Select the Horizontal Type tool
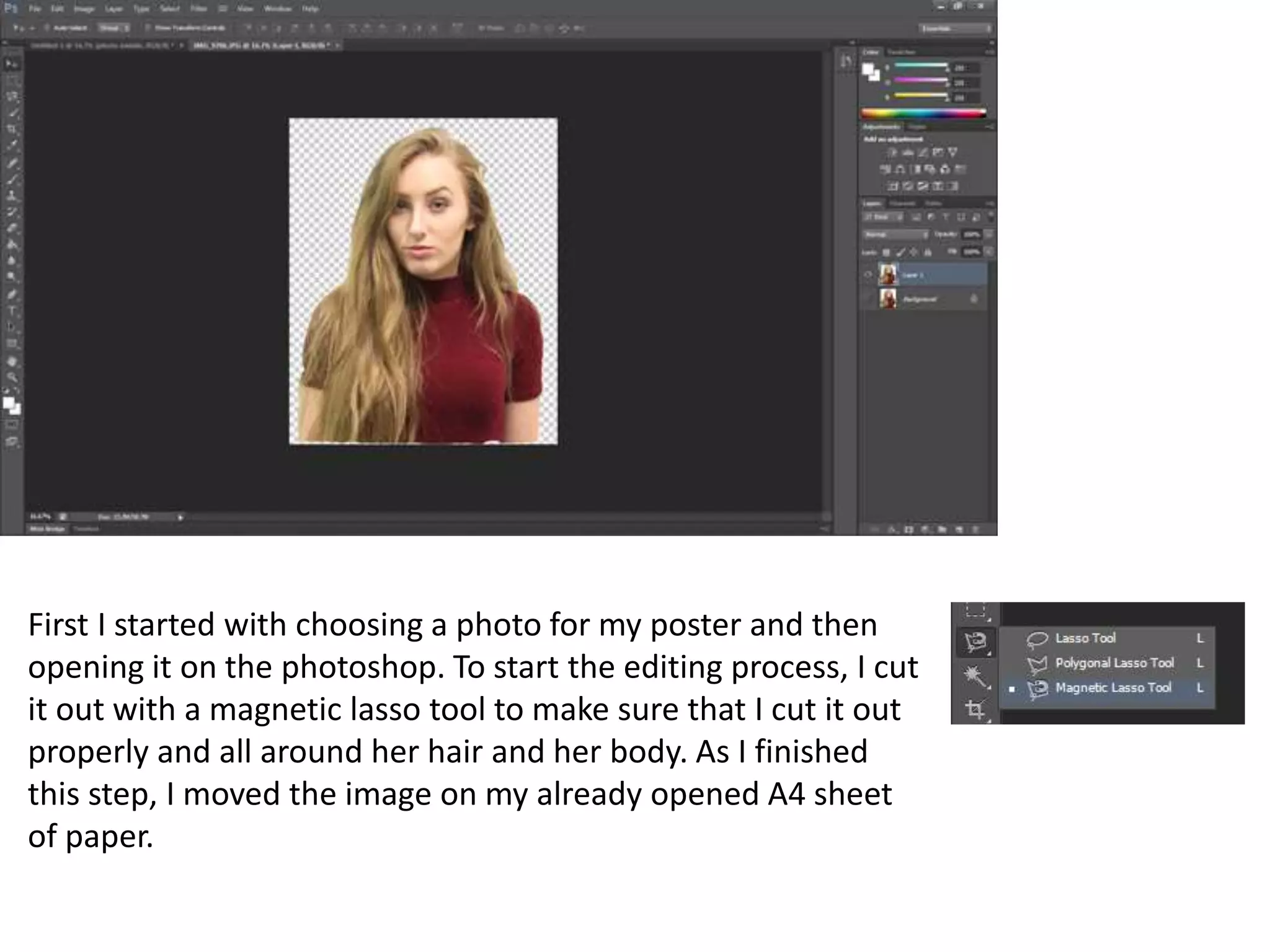This screenshot has width=1270, height=952. pos(11,311)
